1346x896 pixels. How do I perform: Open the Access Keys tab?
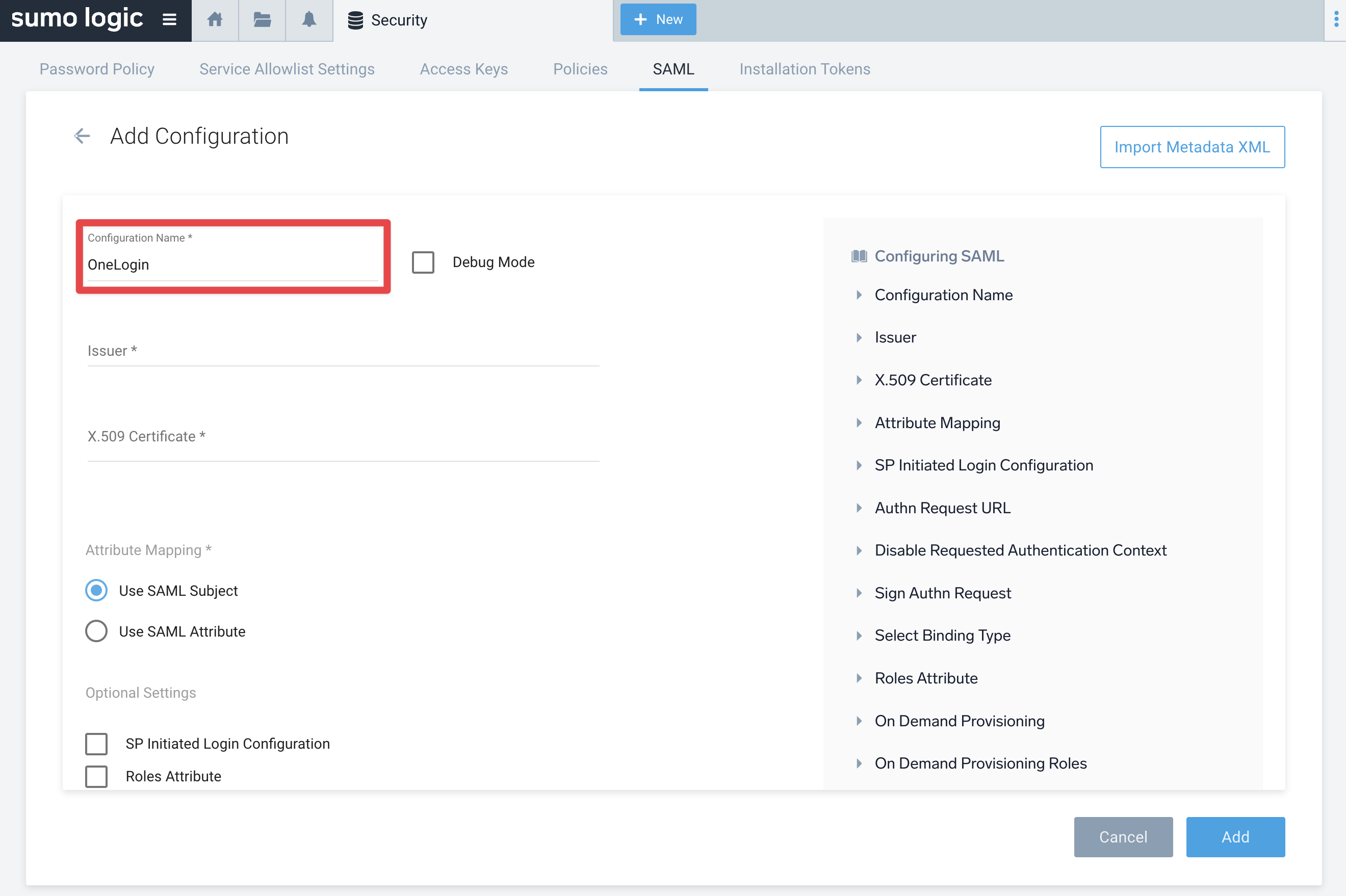[x=463, y=69]
